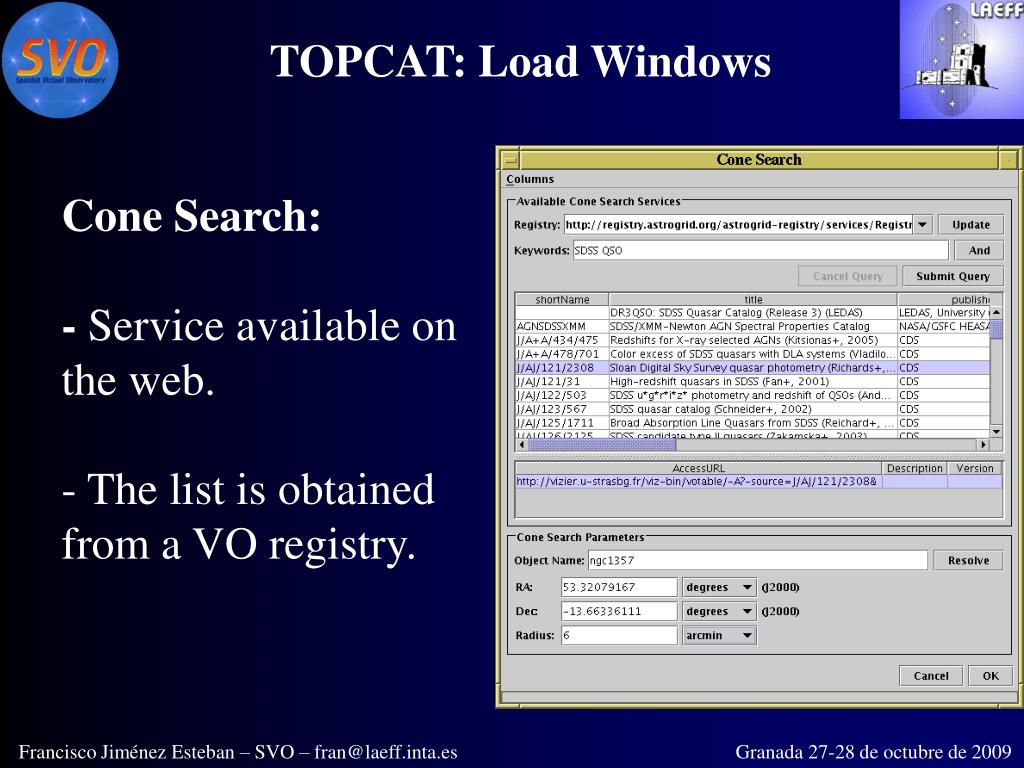Open the RA units dropdown
Image resolution: width=1024 pixels, height=768 pixels.
pos(719,587)
